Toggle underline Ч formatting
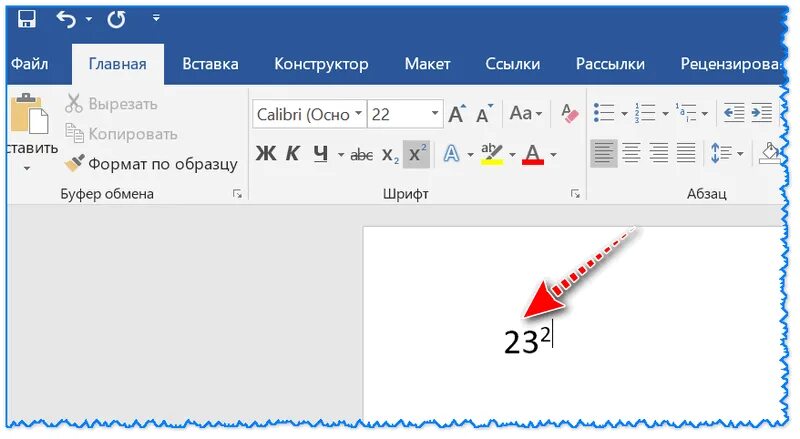 coord(320,153)
